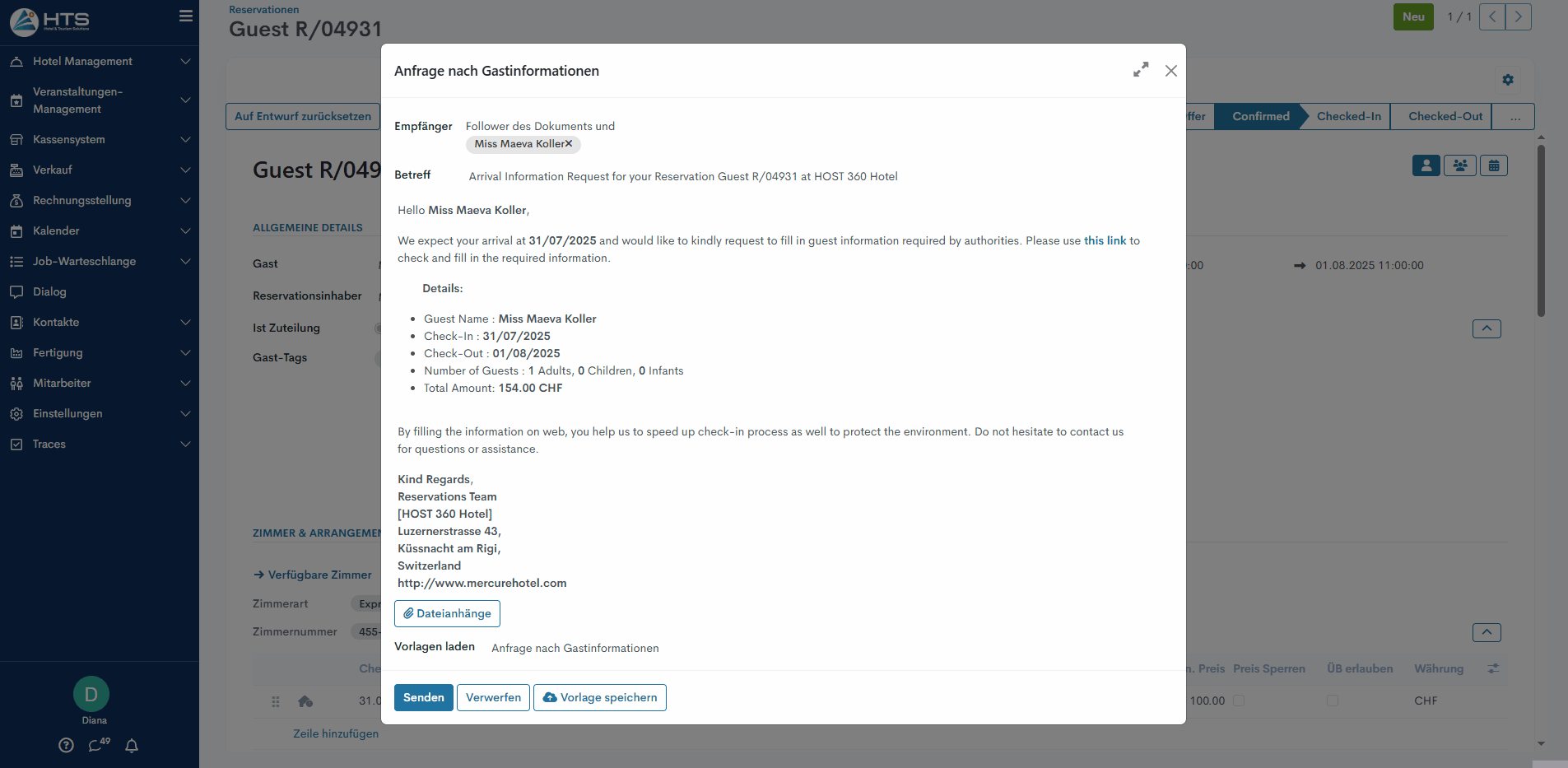The image size is (1568, 768).
Task: Remove Miss Maeva Koller recipient tag
Action: [x=569, y=144]
